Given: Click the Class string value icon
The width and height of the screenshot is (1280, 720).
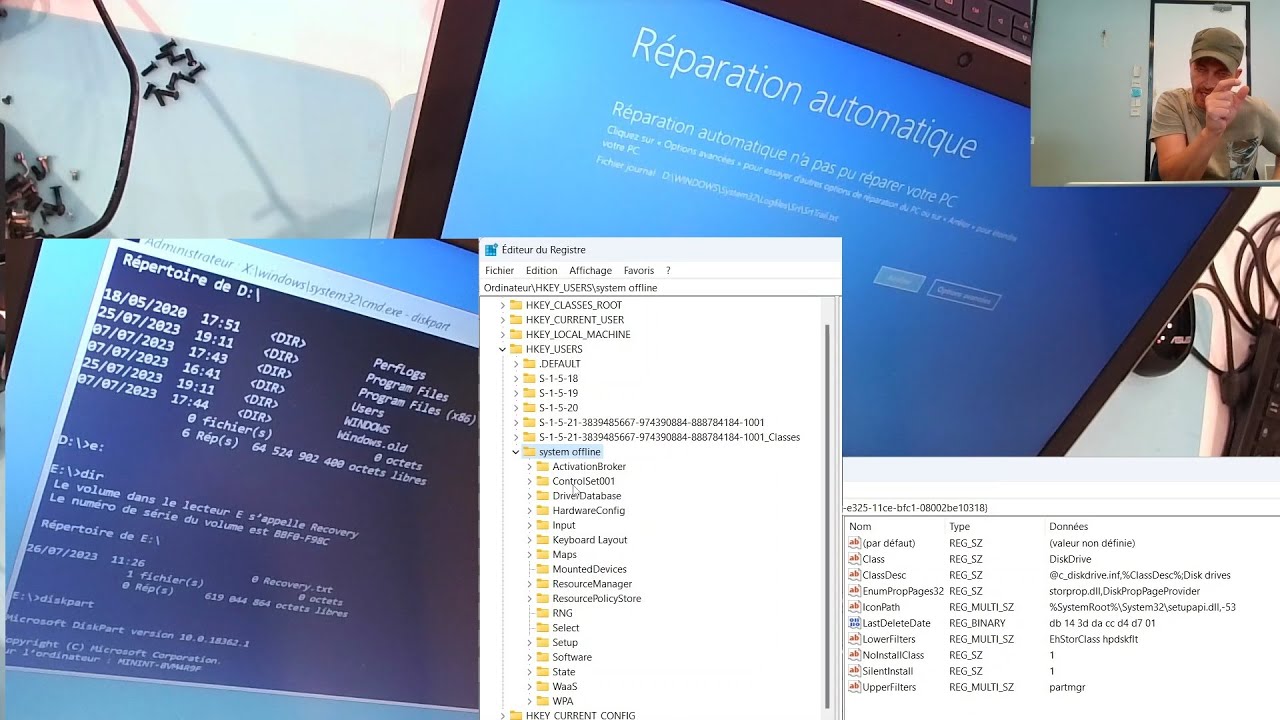Looking at the screenshot, I should [854, 559].
